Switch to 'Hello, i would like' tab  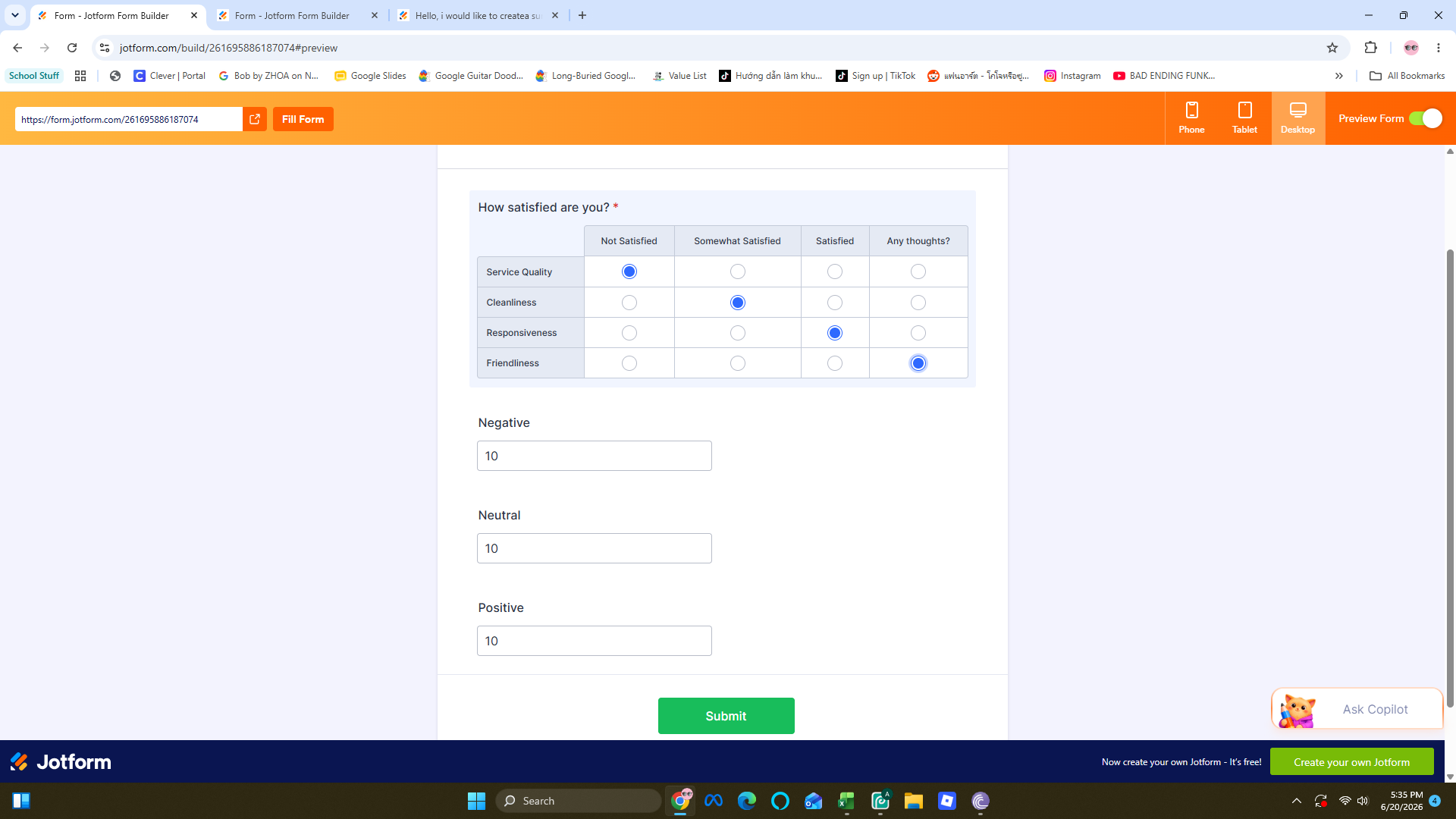pyautogui.click(x=478, y=15)
